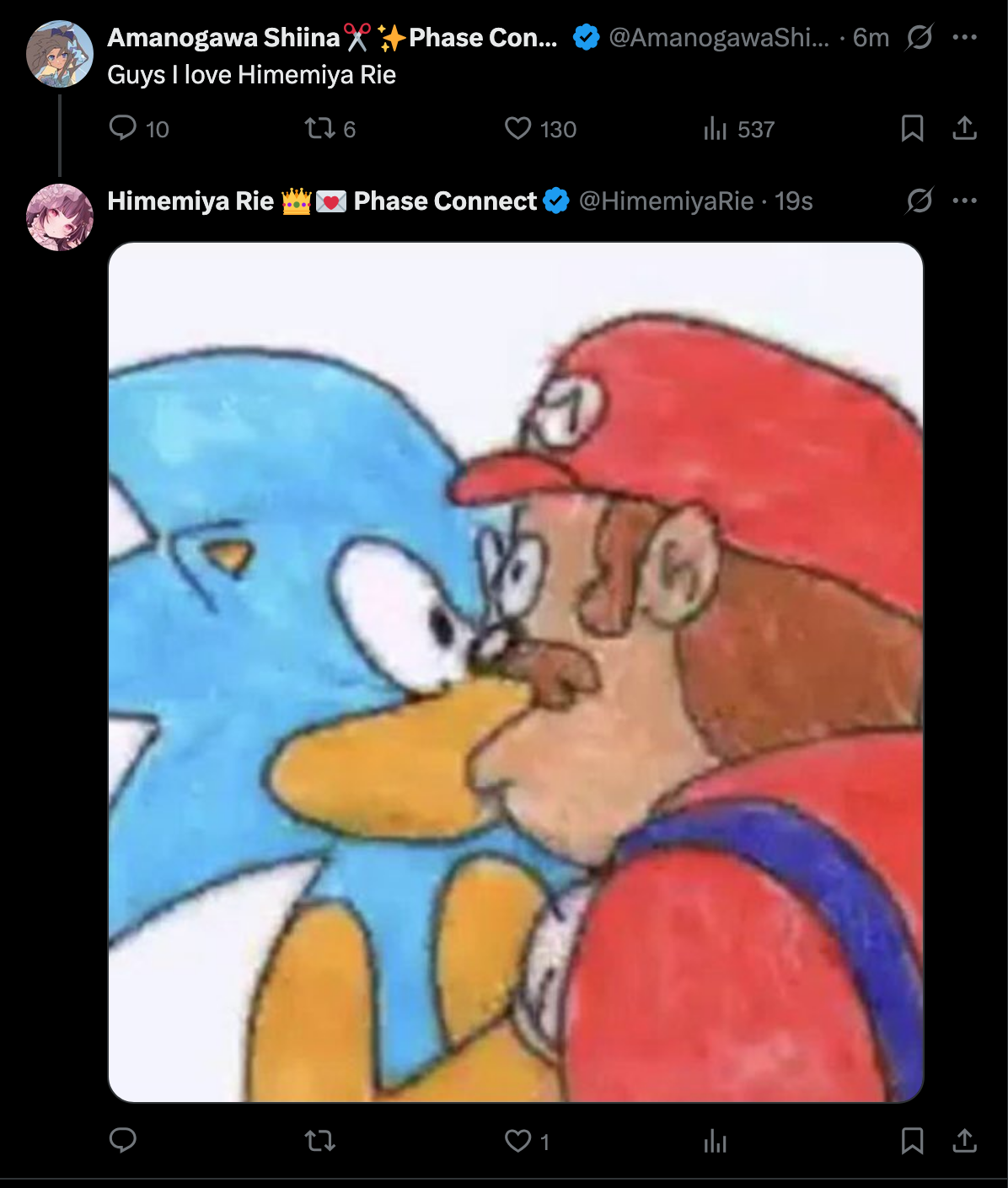
Task: Reply to Himemiya Rie's image post
Action: (123, 1141)
